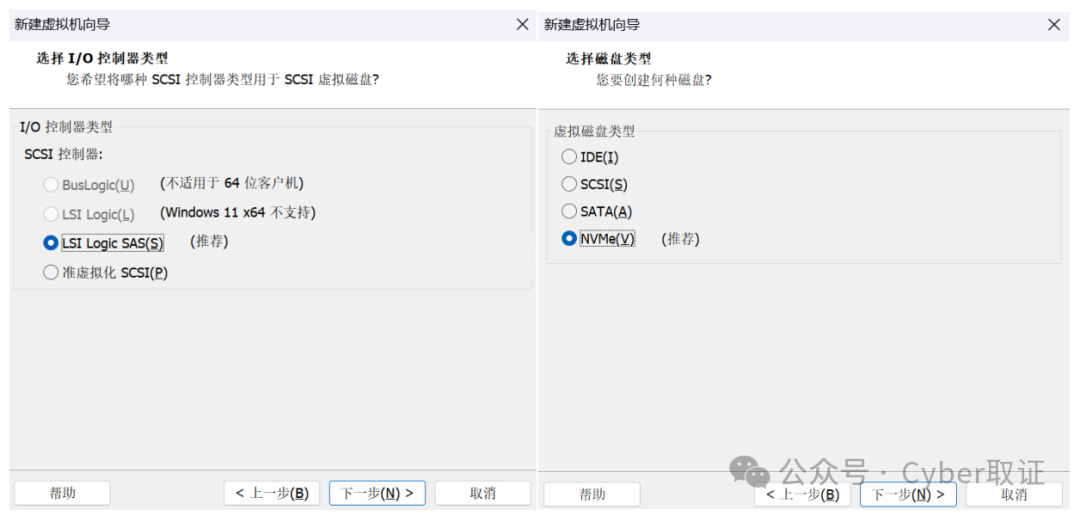The width and height of the screenshot is (1080, 516).
Task: Choose the IDE(I) virtual disk type
Action: pos(569,157)
